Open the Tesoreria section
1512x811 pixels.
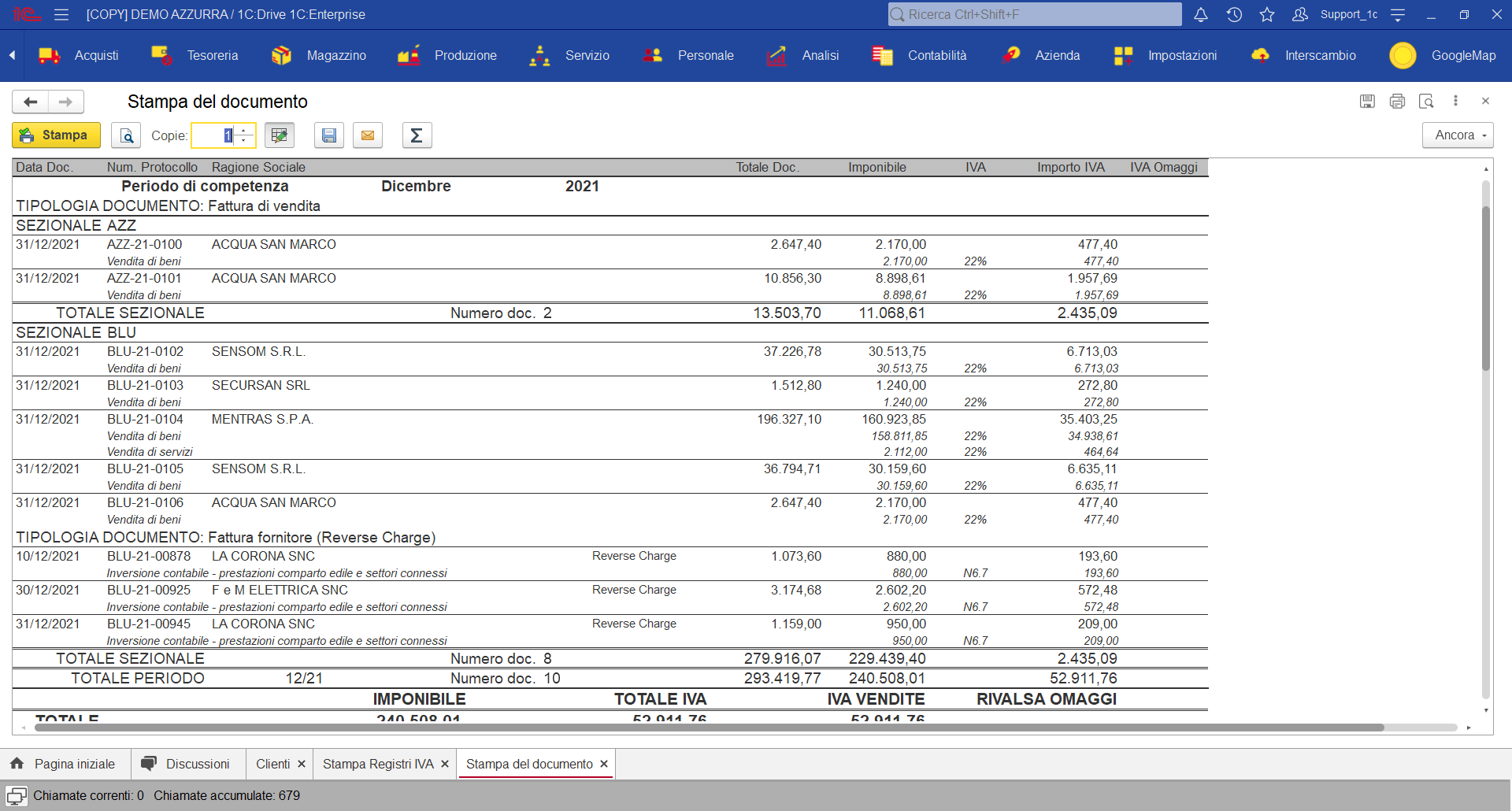[x=195, y=55]
